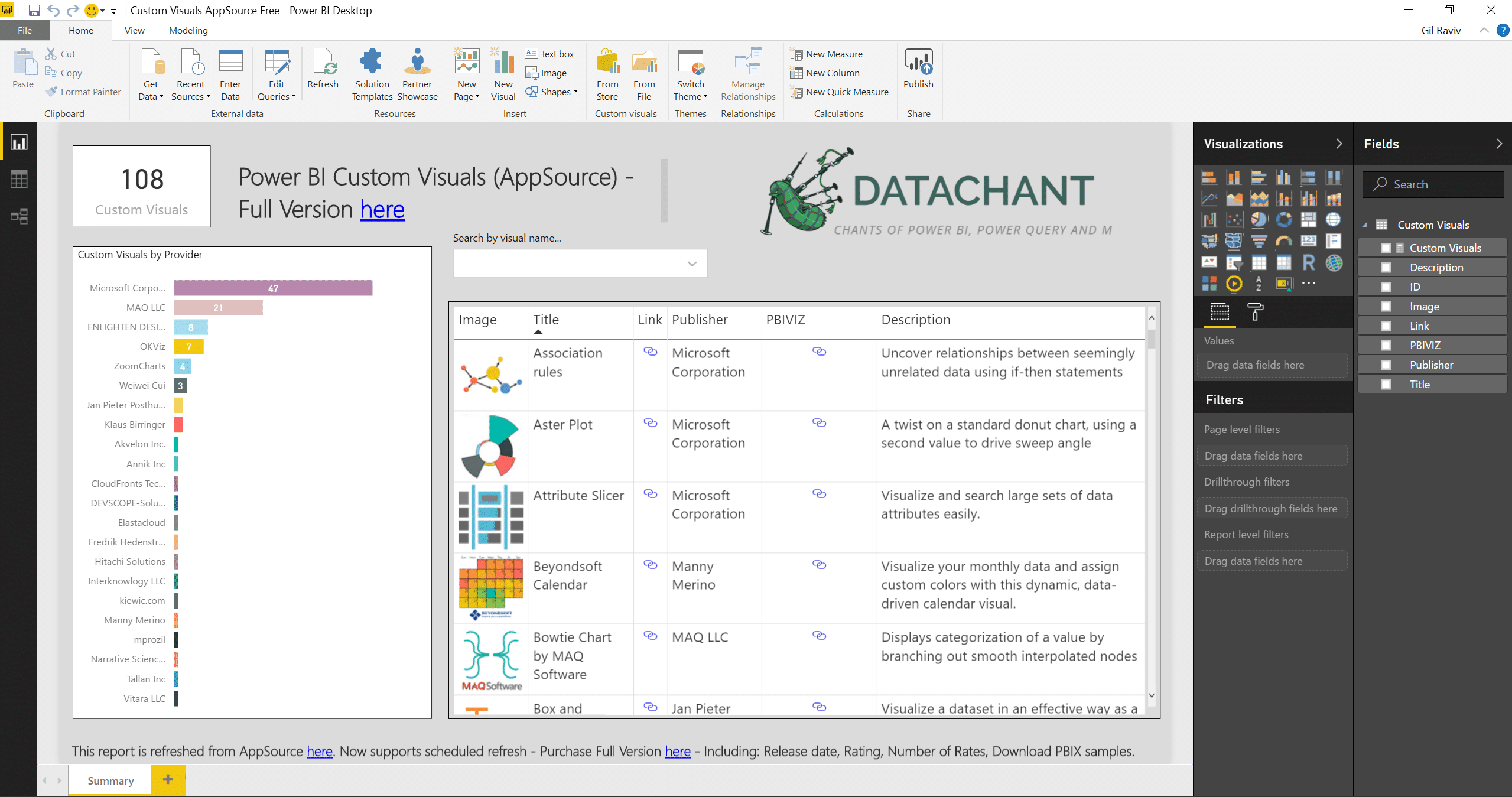
Task: Tick the Title field checkbox
Action: click(x=1386, y=385)
